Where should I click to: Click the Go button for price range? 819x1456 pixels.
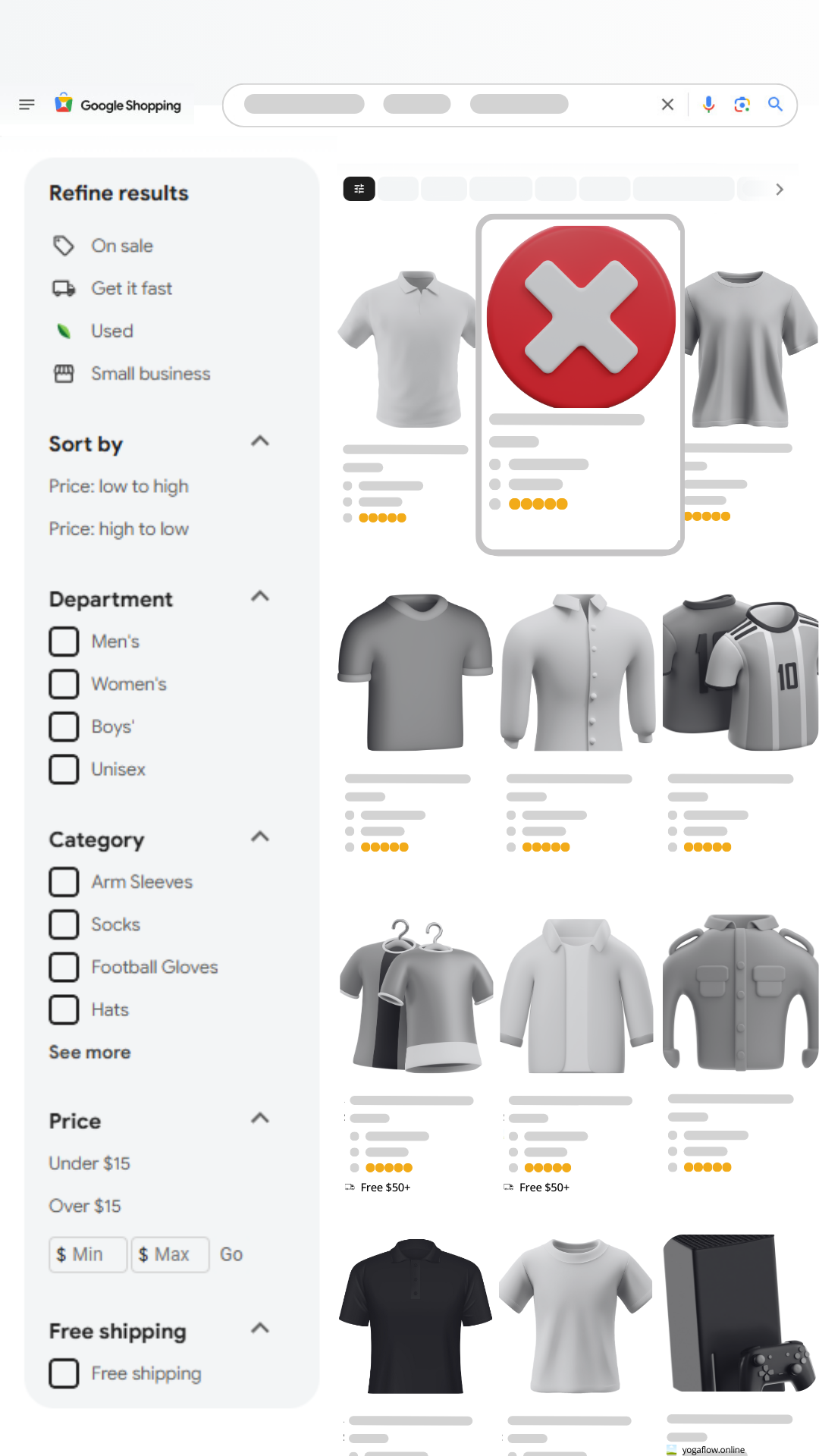(231, 1254)
